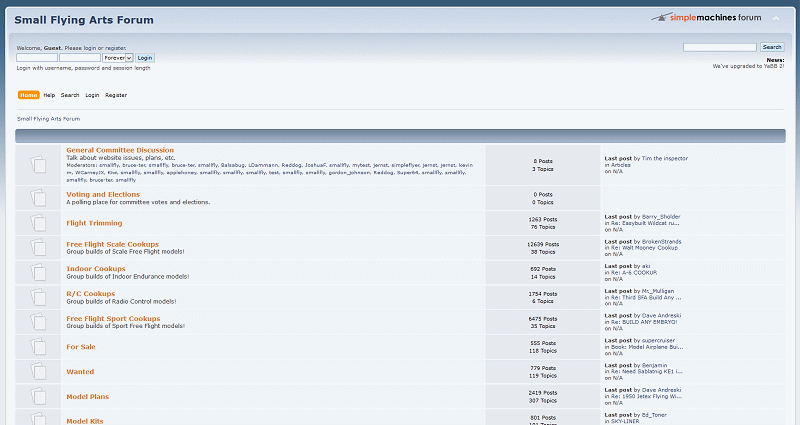Open the Flight Trimming board

tap(94, 223)
